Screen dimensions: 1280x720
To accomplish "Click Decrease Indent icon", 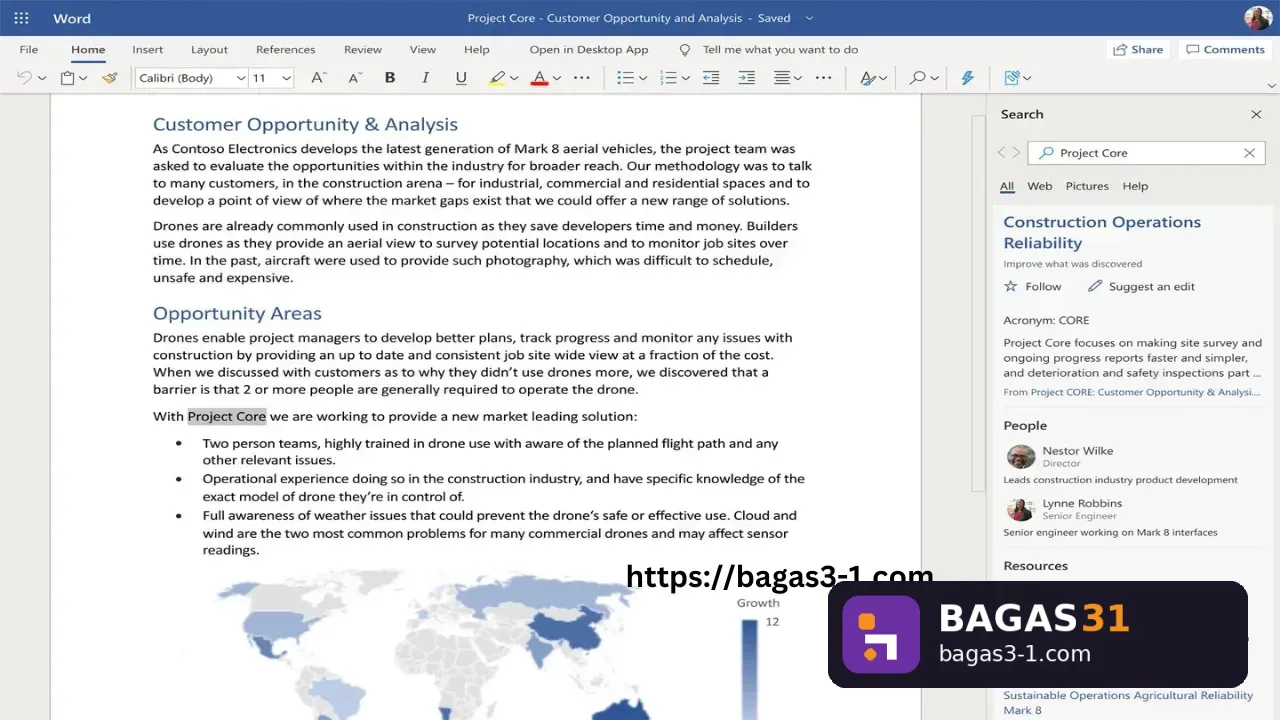I will pos(711,78).
